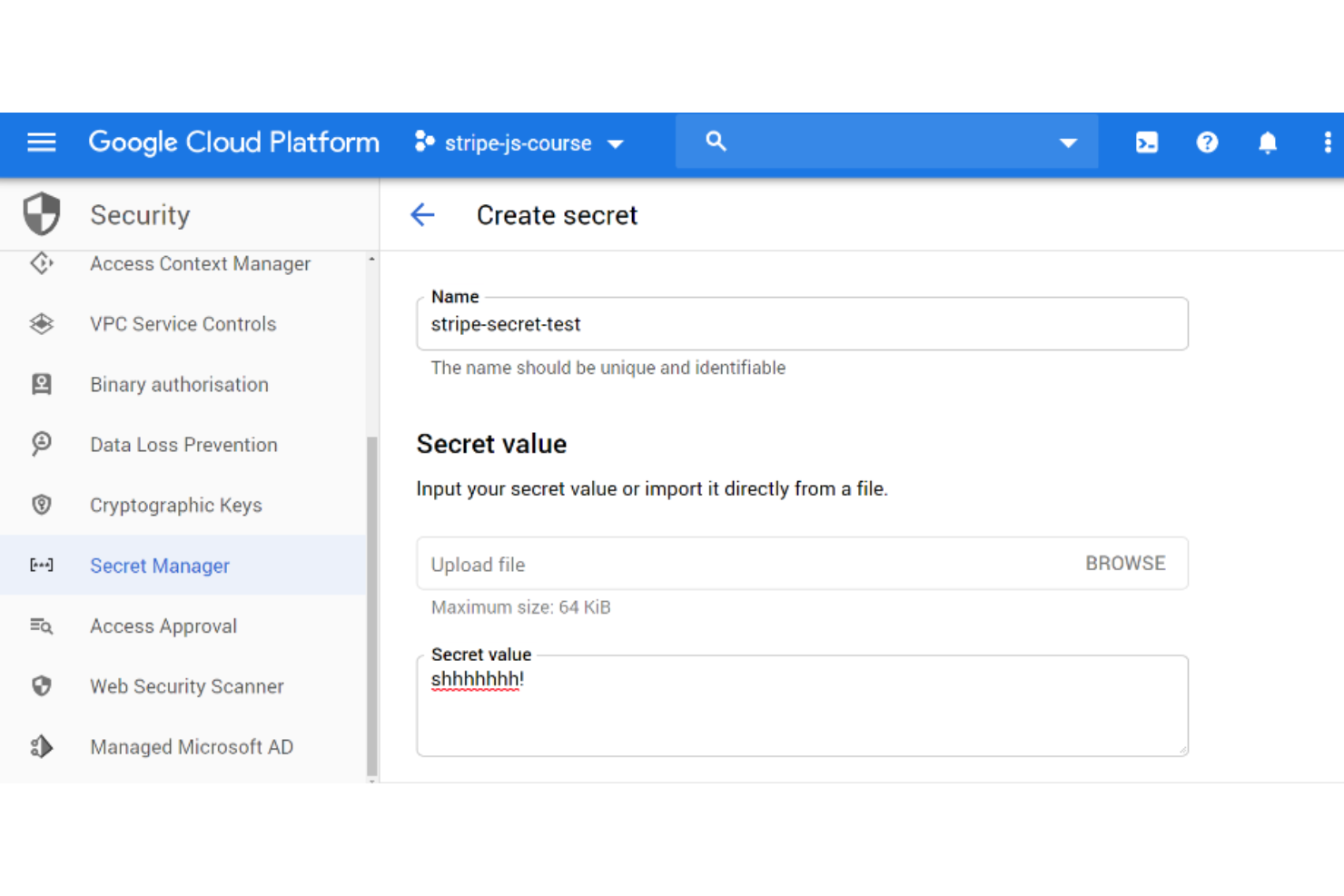Activate Cloud Shell terminal icon
Image resolution: width=1344 pixels, height=896 pixels.
1147,143
